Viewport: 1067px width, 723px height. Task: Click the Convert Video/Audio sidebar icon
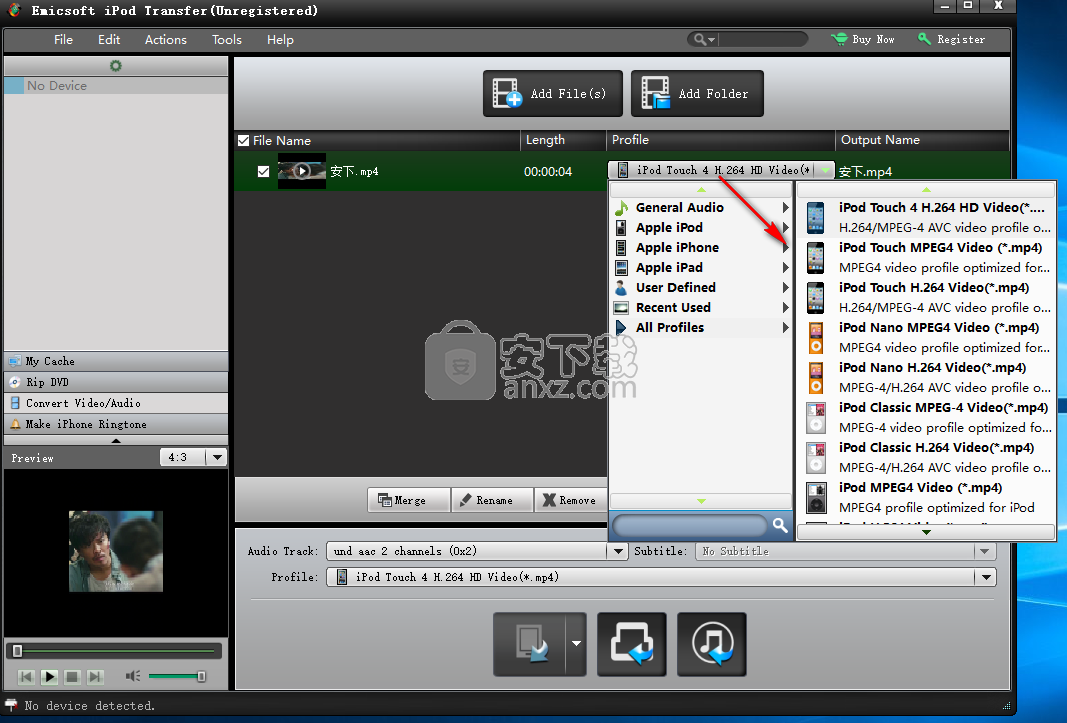[15, 403]
